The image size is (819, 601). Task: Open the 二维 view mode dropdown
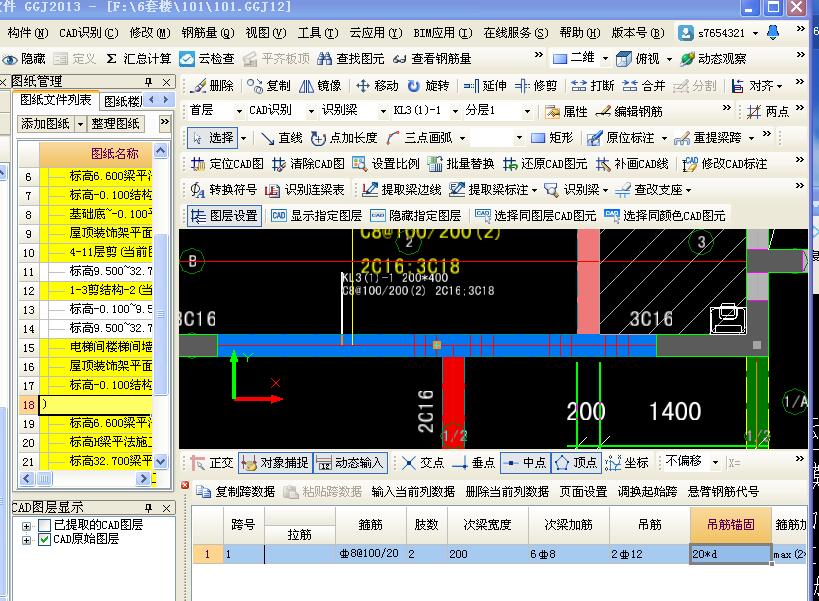point(605,58)
